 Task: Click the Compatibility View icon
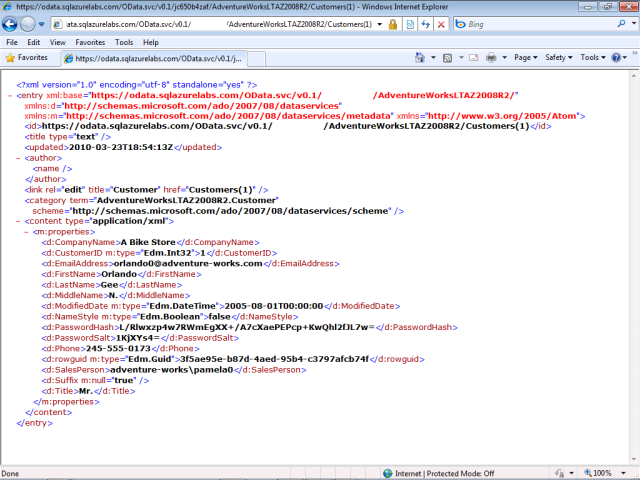(410, 24)
